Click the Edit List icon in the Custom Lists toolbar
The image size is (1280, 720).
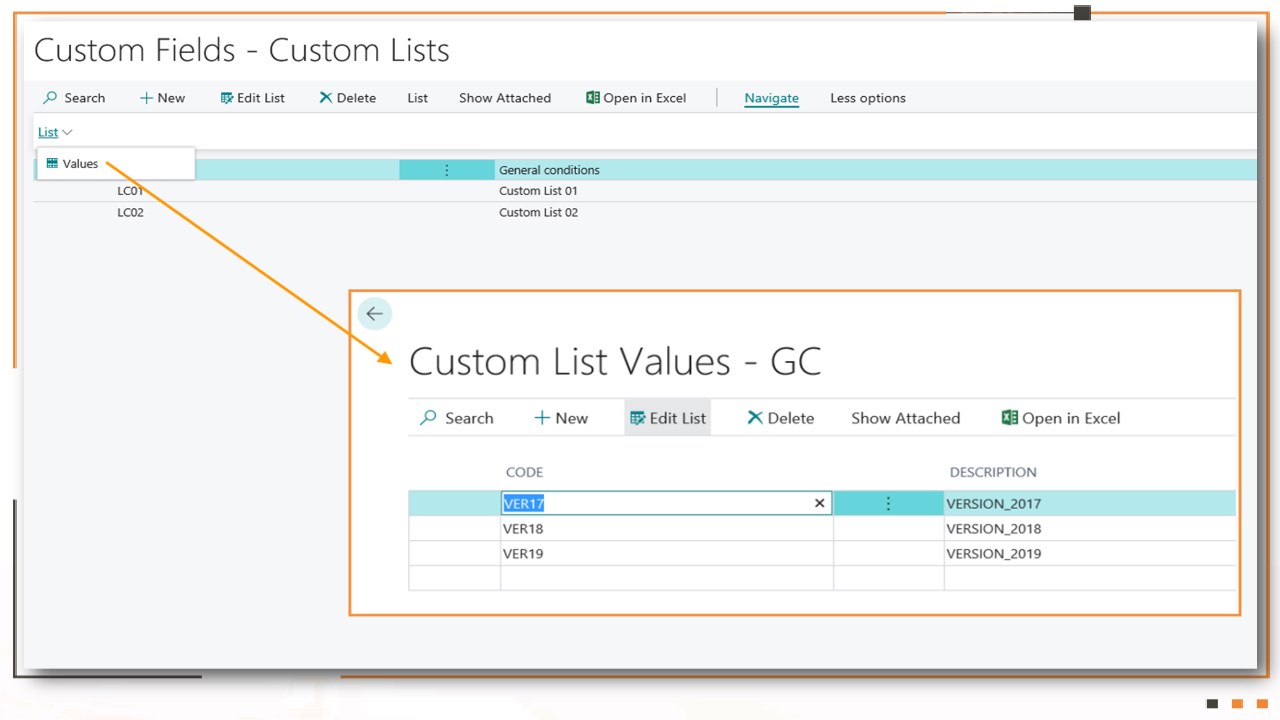227,98
